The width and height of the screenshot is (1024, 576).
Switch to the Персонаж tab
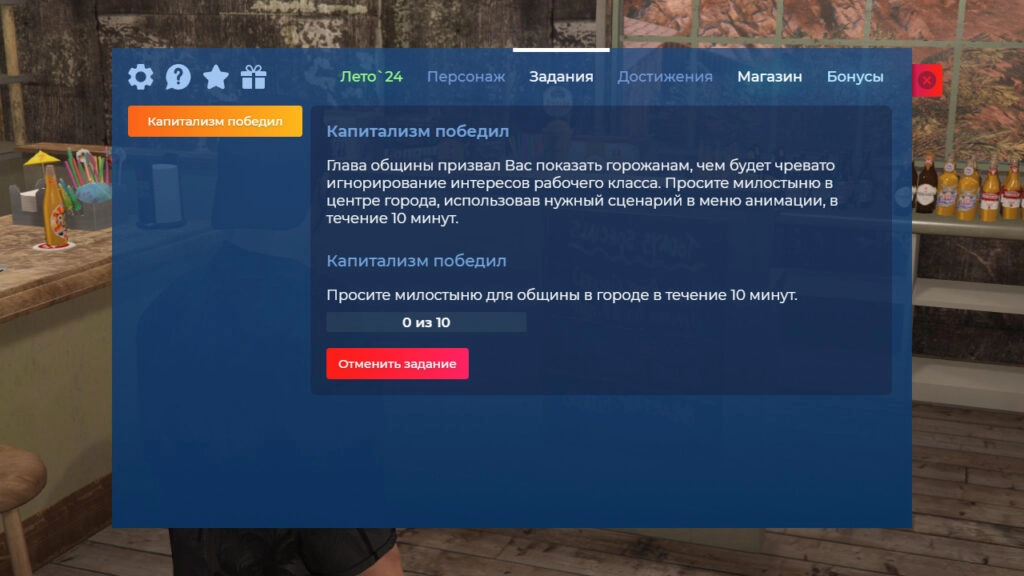[466, 75]
